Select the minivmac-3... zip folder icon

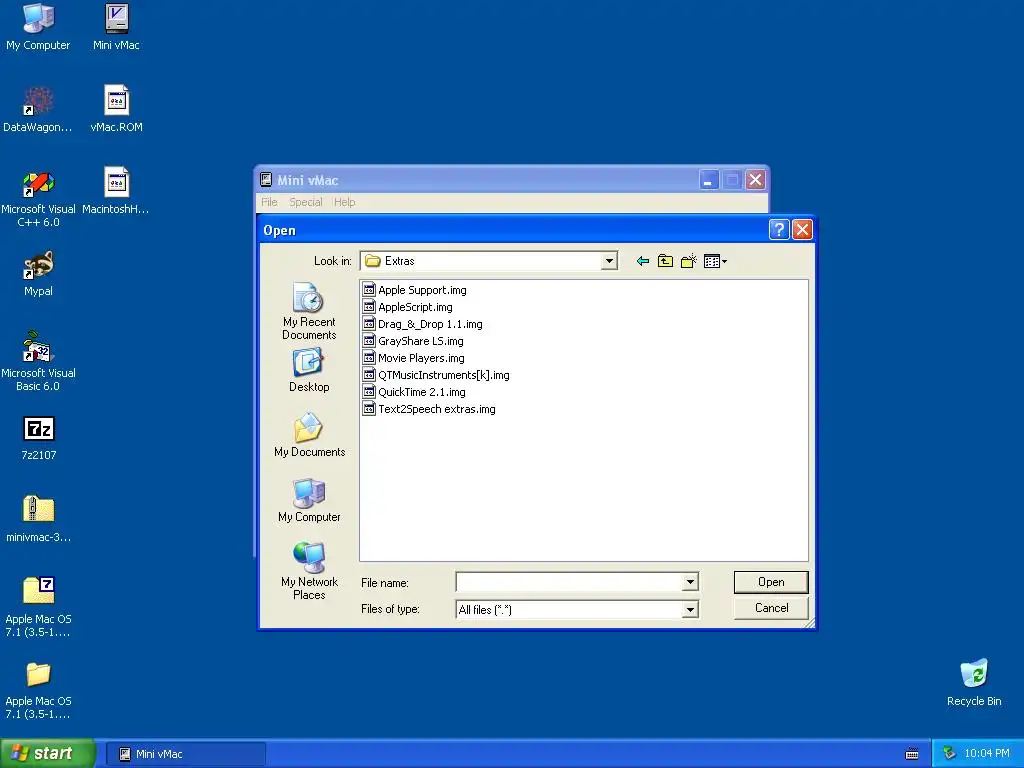[x=38, y=519]
